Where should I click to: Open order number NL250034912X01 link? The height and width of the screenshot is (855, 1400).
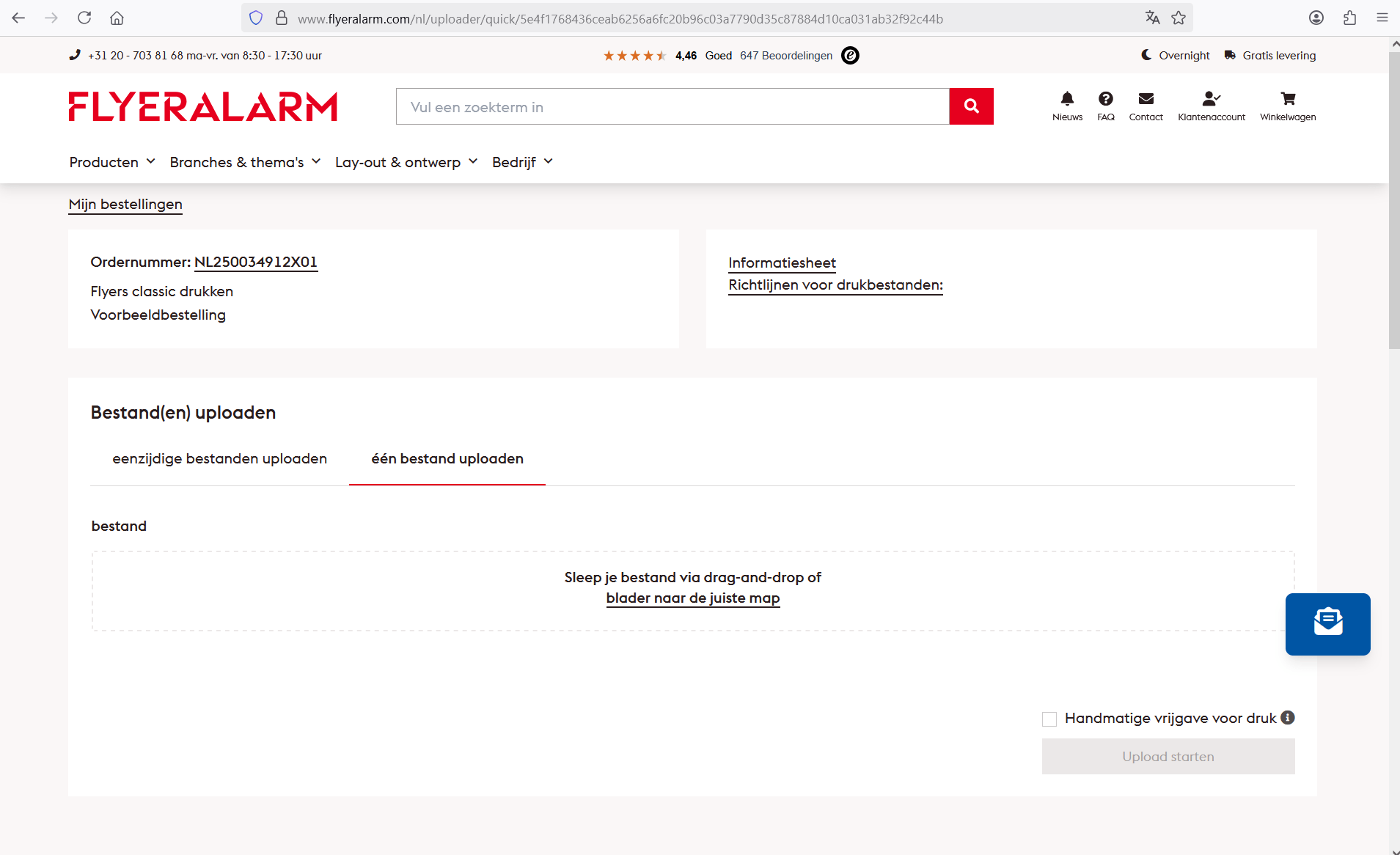coord(255,263)
